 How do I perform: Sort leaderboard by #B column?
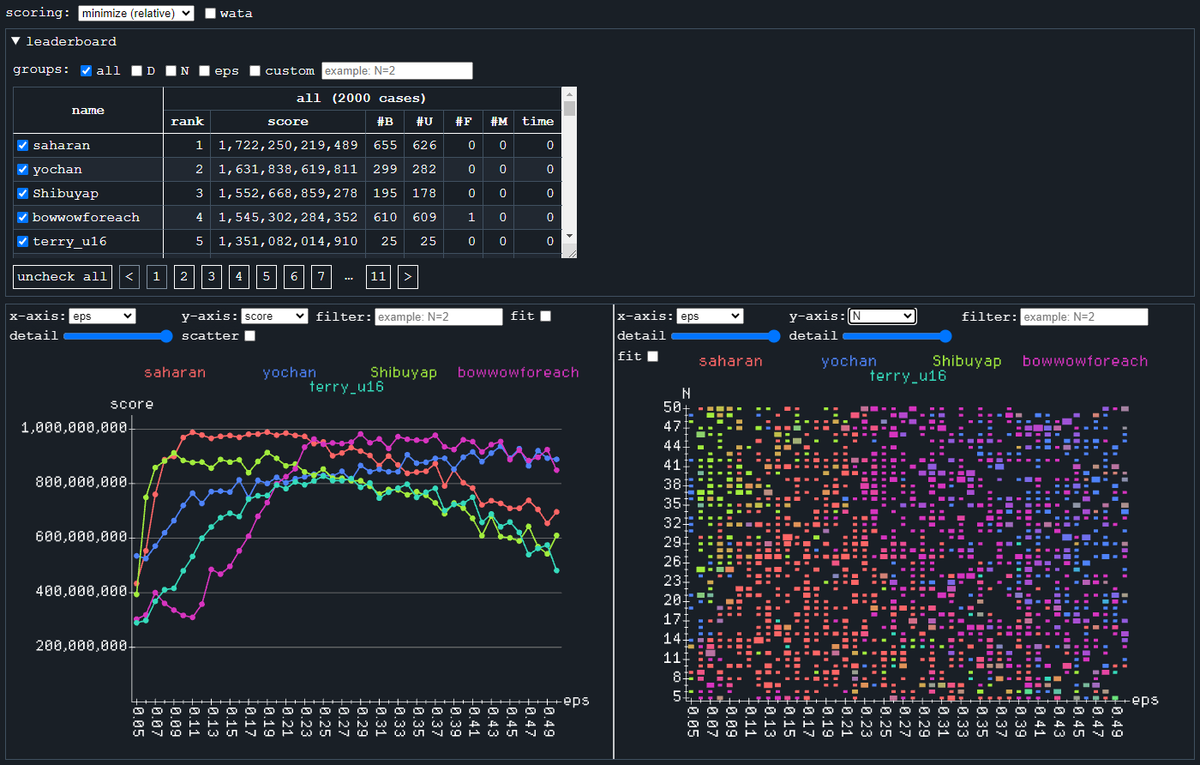[384, 121]
